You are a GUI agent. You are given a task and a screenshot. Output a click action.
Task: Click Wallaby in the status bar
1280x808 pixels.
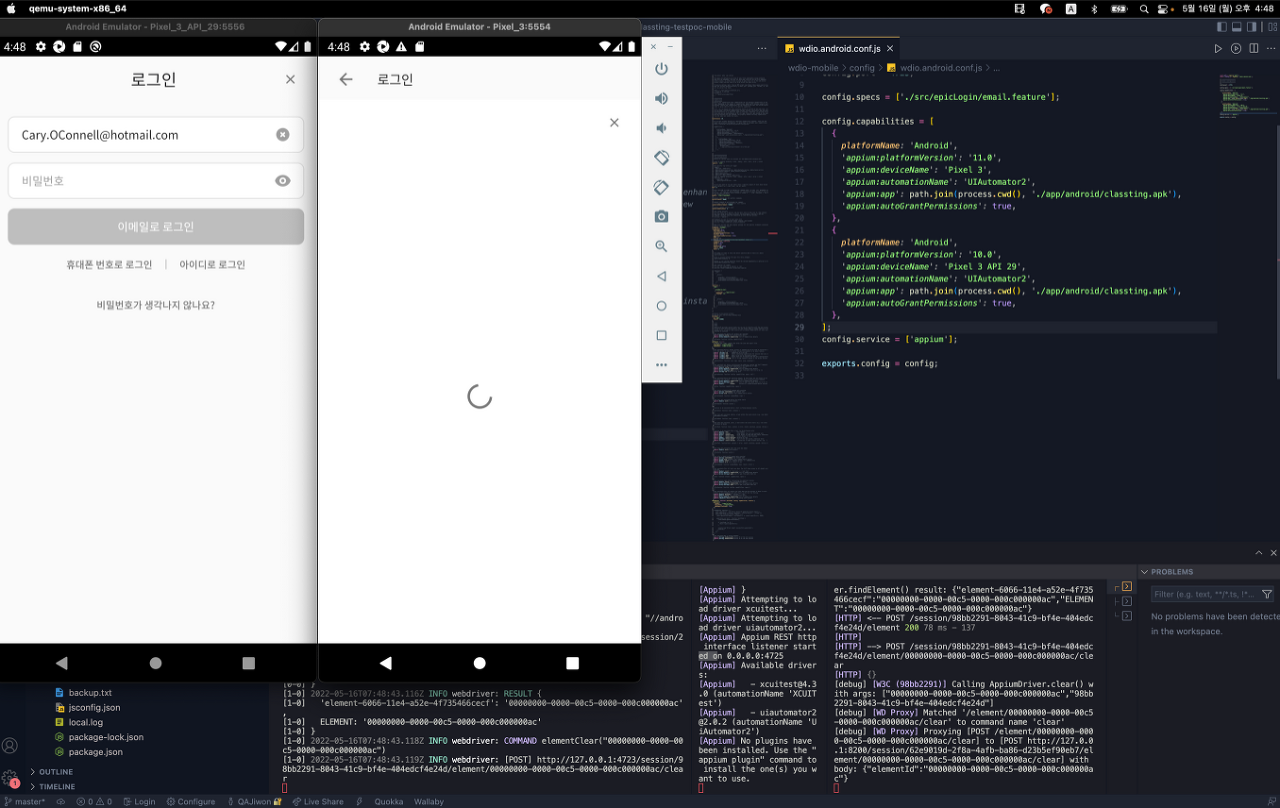coord(429,801)
